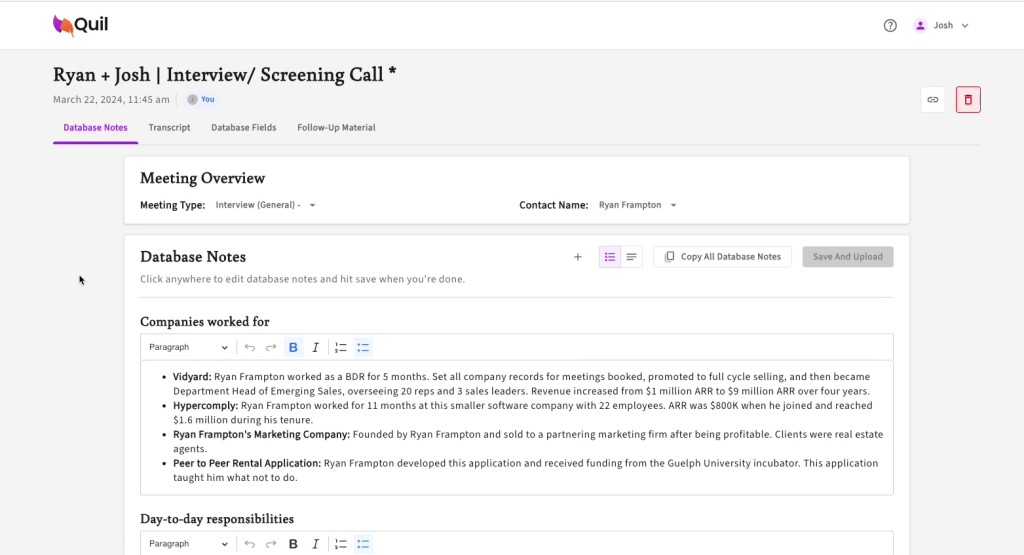The width and height of the screenshot is (1024, 555).
Task: Redo in Companies worked for editor
Action: tap(271, 347)
